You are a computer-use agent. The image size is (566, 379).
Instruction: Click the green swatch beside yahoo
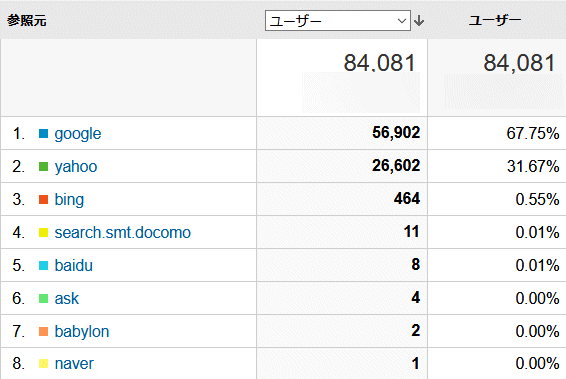coord(43,167)
